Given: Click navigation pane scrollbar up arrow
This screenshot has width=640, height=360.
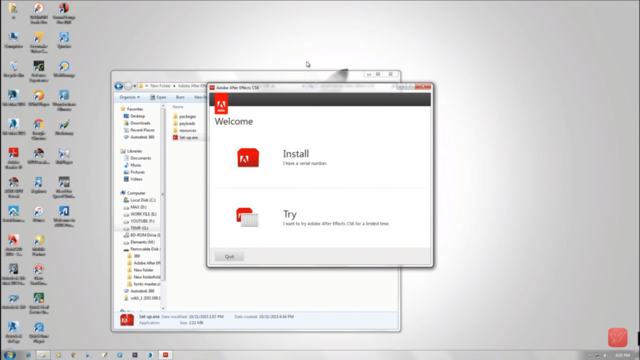Looking at the screenshot, I should pyautogui.click(x=163, y=106).
